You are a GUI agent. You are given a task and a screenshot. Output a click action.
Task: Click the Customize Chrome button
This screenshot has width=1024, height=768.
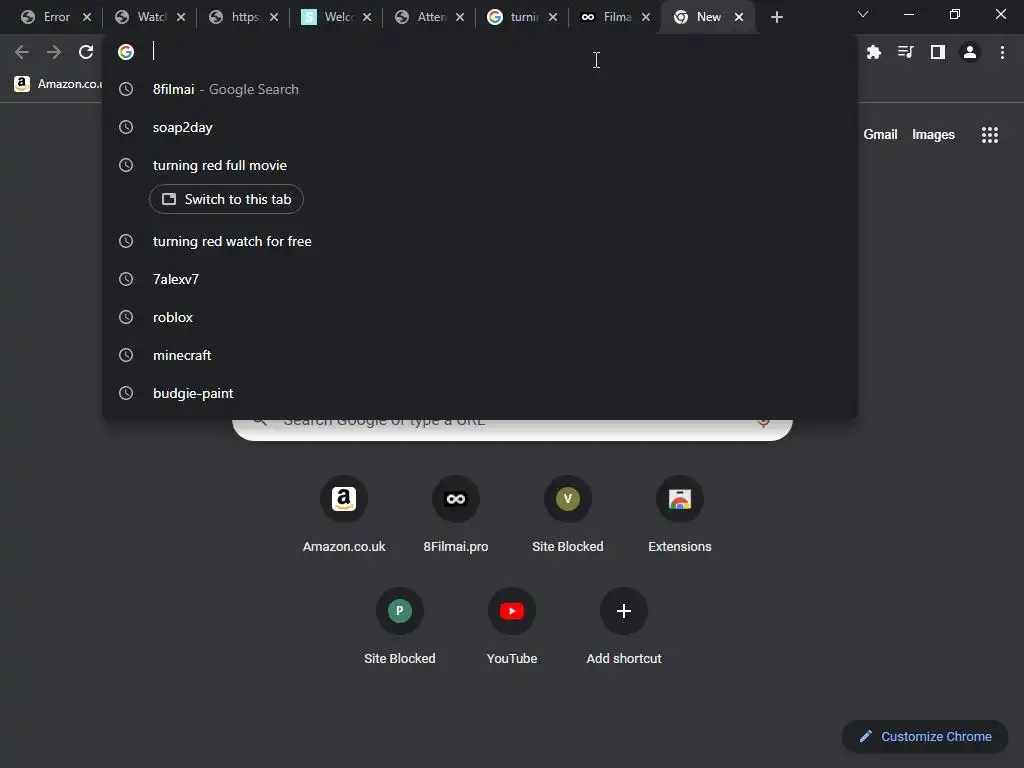click(x=925, y=737)
